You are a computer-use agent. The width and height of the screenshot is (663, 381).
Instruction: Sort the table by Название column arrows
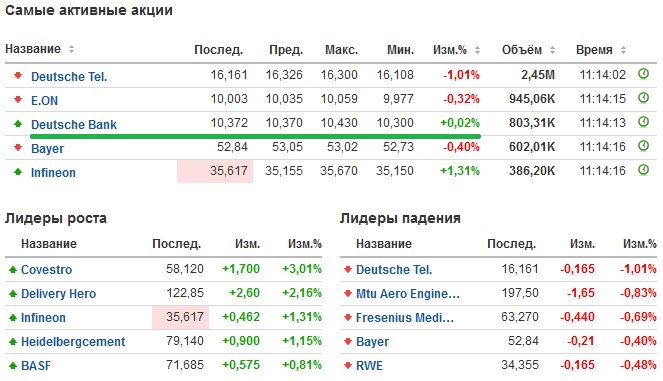coord(71,49)
